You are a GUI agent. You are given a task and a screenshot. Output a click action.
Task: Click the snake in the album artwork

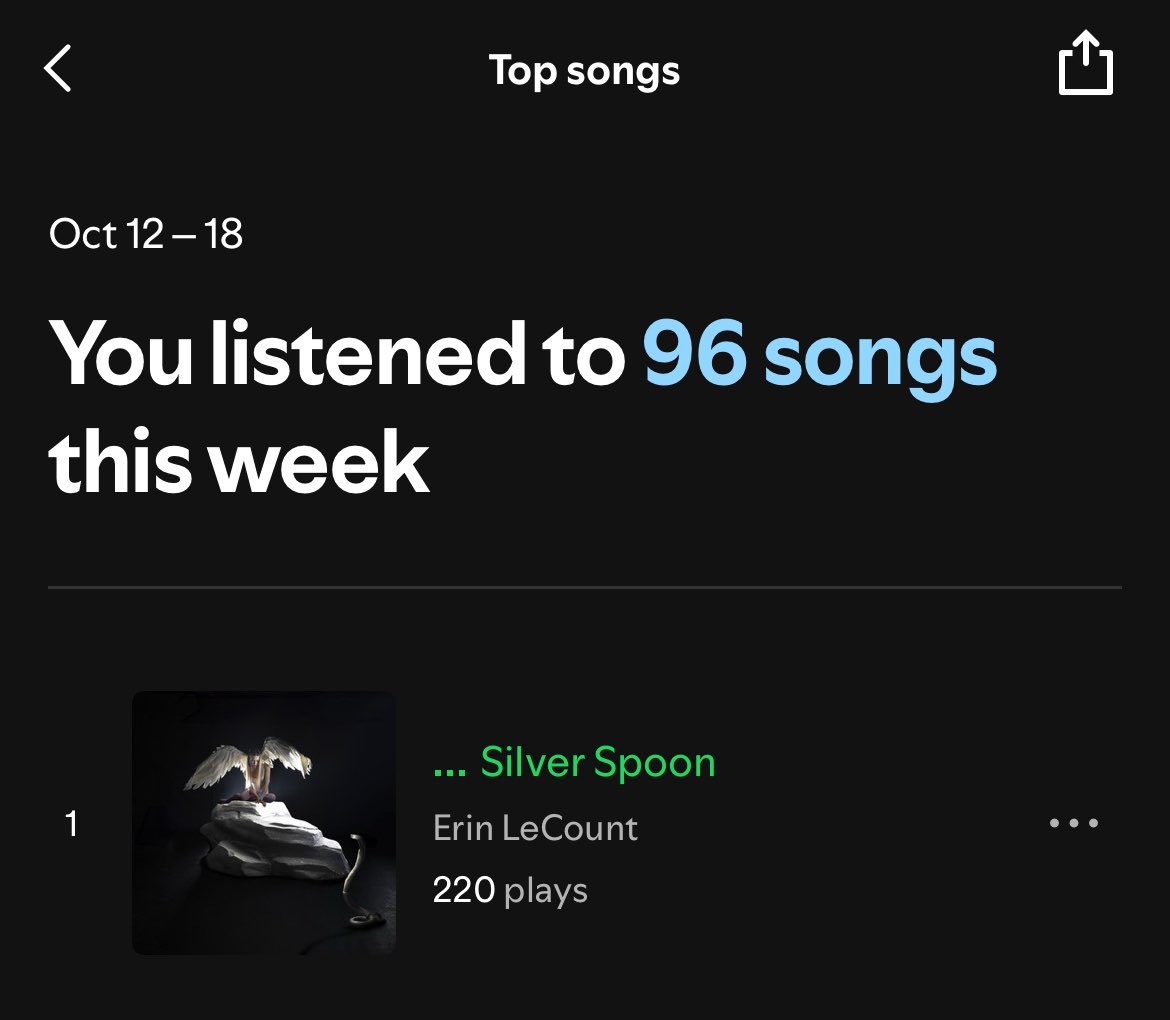pyautogui.click(x=360, y=883)
